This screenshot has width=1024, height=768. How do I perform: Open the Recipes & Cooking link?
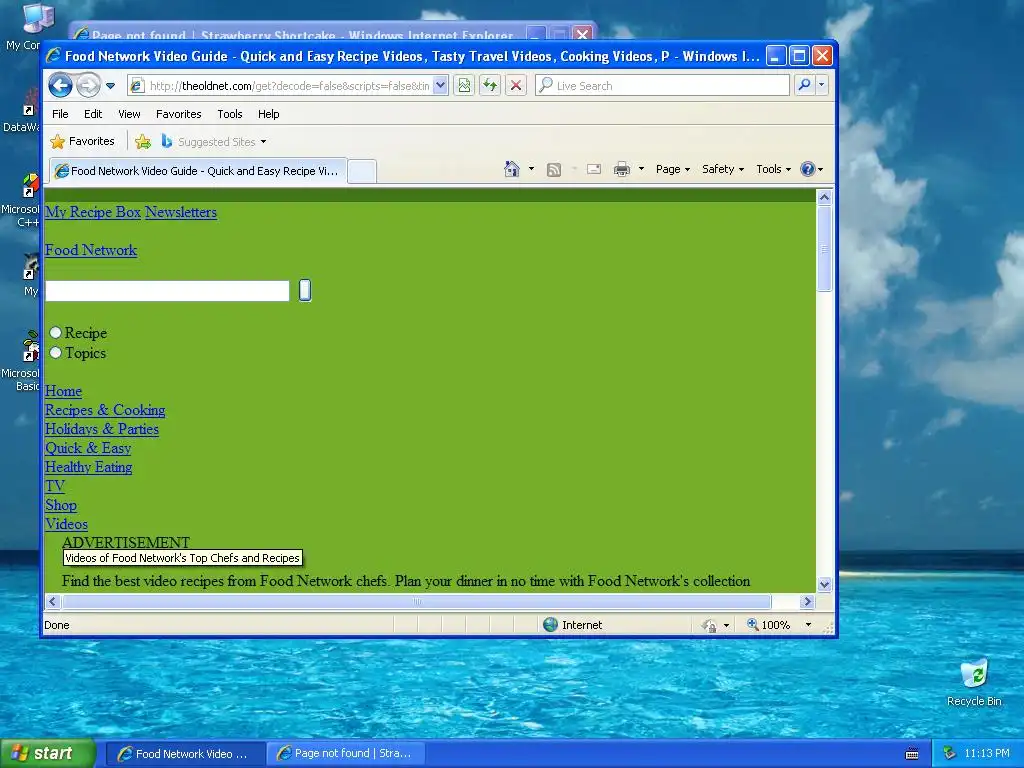pos(105,410)
